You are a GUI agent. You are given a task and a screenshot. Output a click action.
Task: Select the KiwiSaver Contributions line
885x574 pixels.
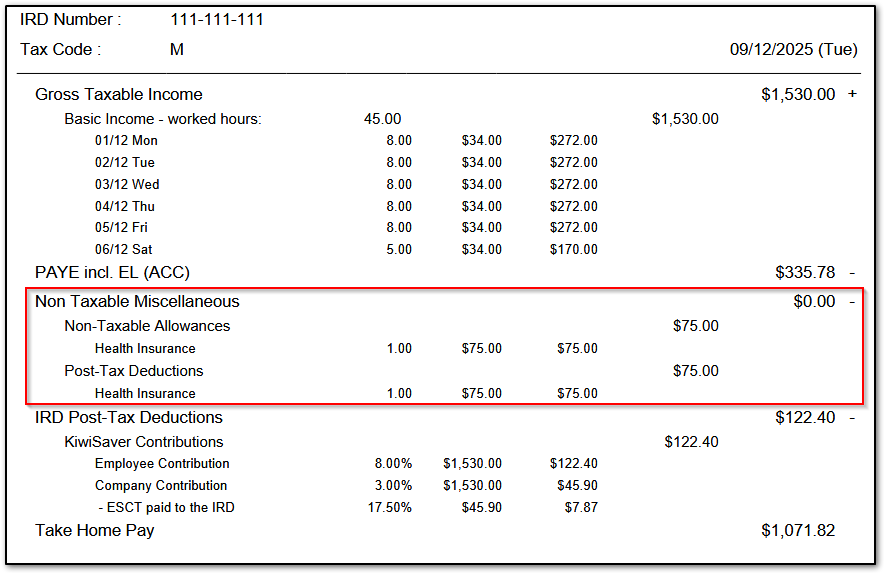pyautogui.click(x=143, y=442)
